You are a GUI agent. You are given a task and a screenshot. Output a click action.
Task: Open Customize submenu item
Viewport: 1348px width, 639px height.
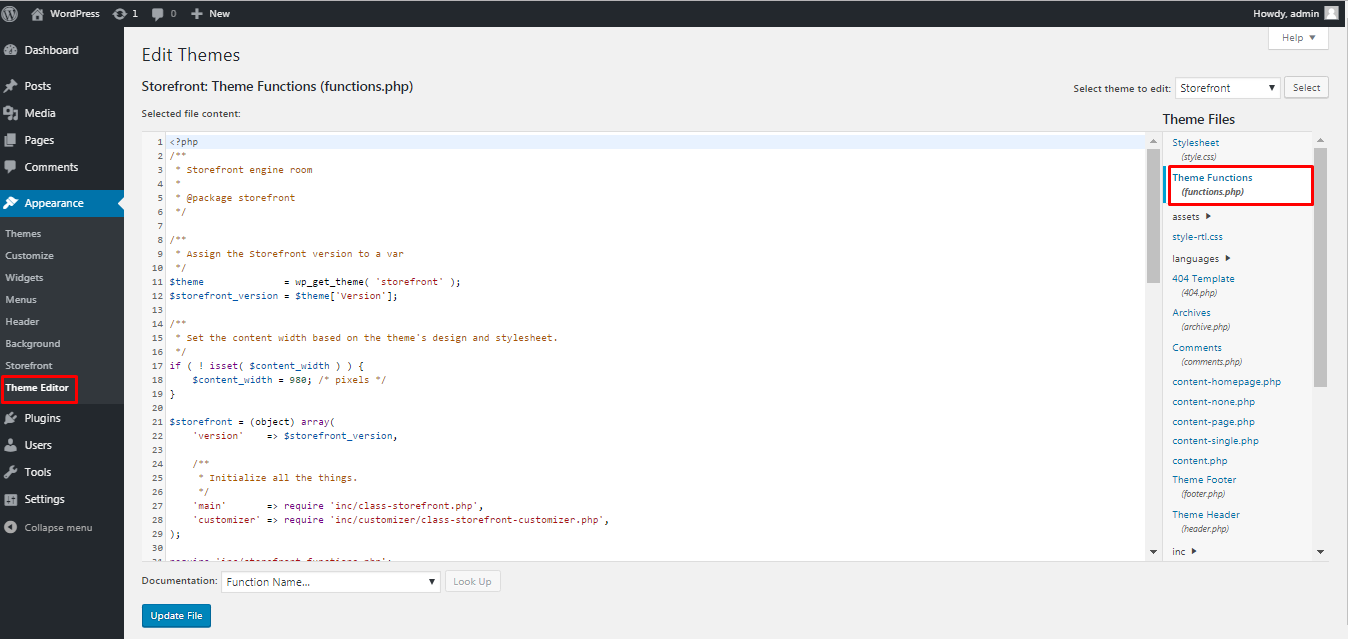(x=30, y=256)
